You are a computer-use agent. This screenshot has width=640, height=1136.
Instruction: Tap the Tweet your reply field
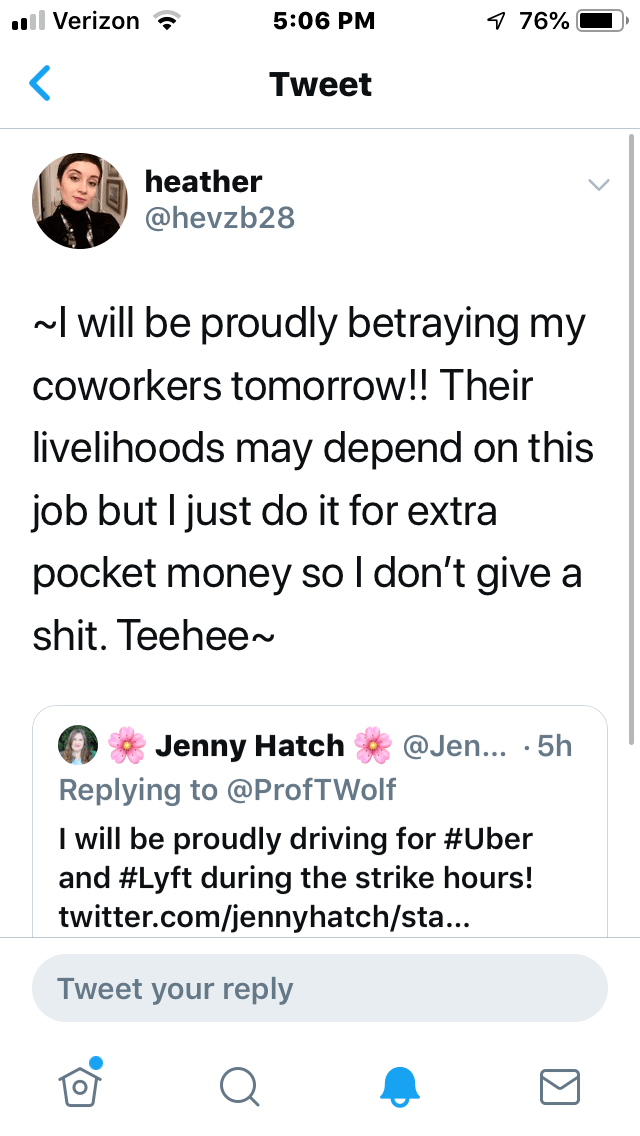[x=320, y=989]
